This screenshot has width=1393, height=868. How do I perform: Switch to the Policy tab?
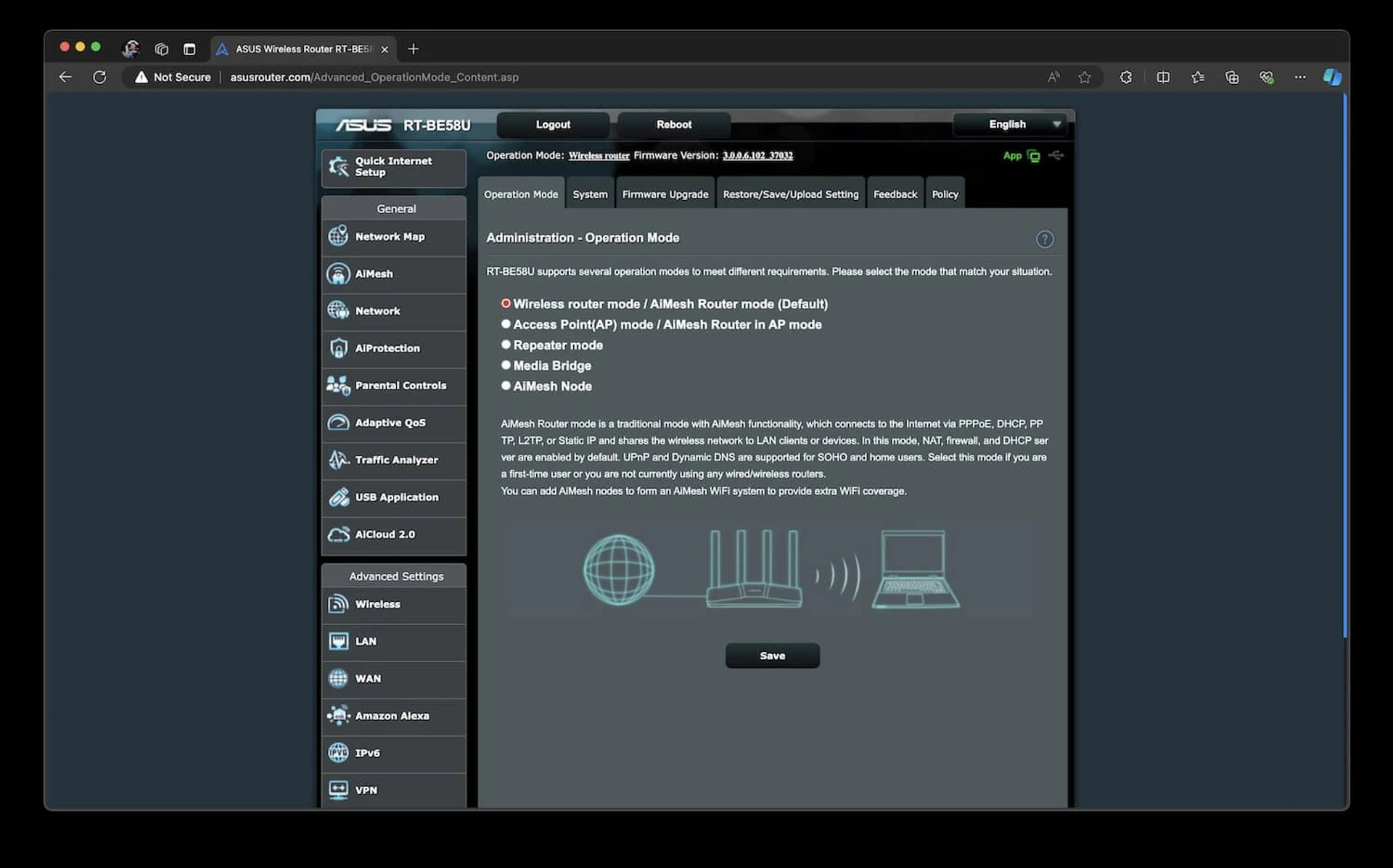click(x=945, y=194)
